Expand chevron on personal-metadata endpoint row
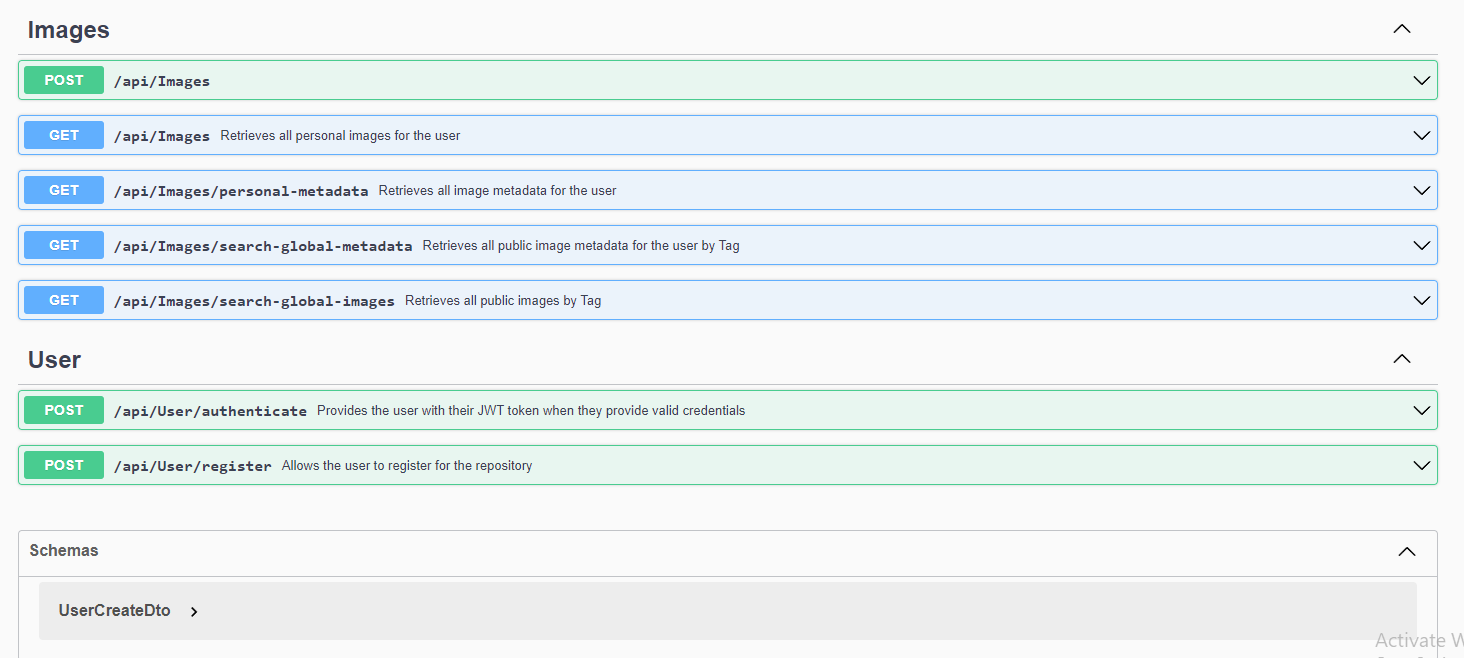Image resolution: width=1464 pixels, height=658 pixels. click(x=1422, y=190)
